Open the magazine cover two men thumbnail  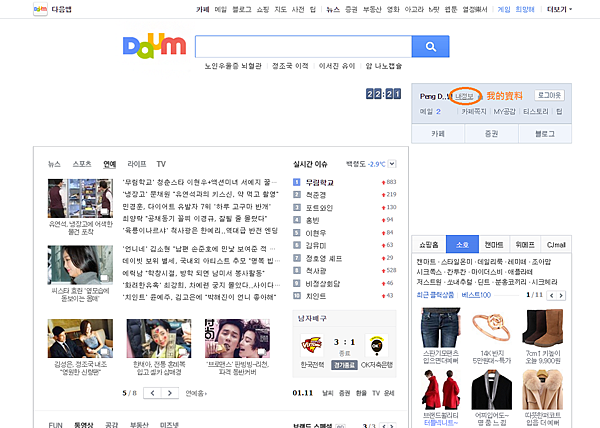pos(237,338)
